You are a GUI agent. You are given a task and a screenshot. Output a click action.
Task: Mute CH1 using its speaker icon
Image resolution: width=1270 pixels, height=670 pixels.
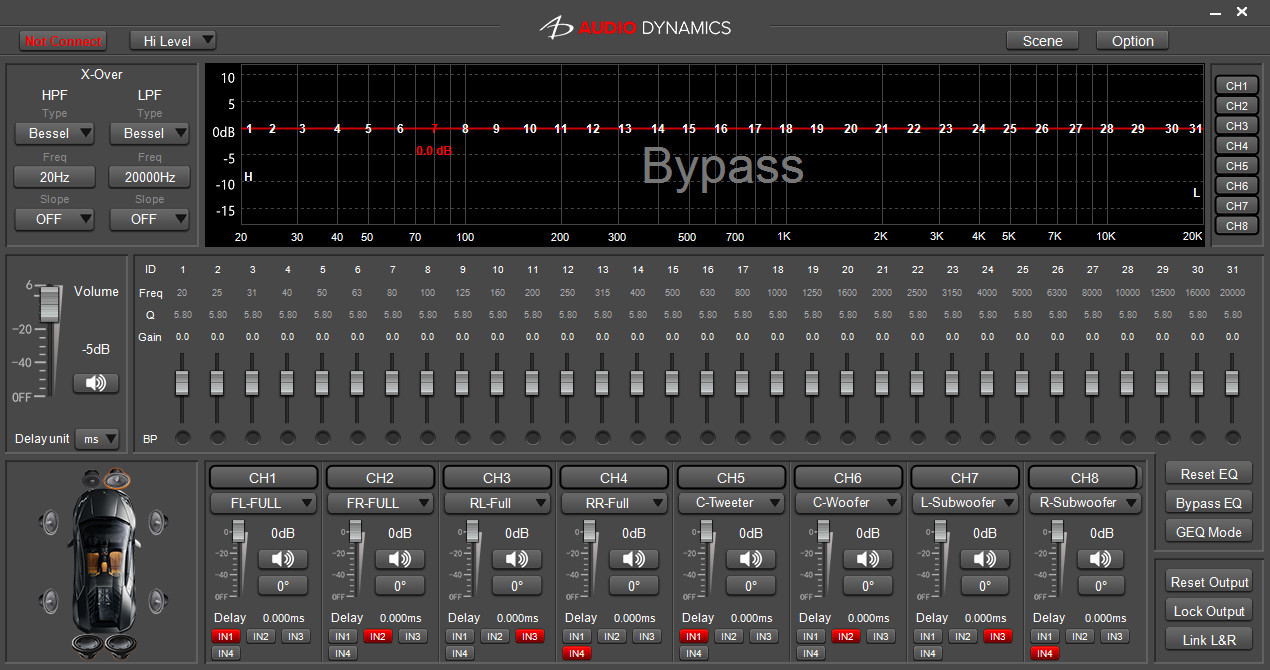coord(282,559)
